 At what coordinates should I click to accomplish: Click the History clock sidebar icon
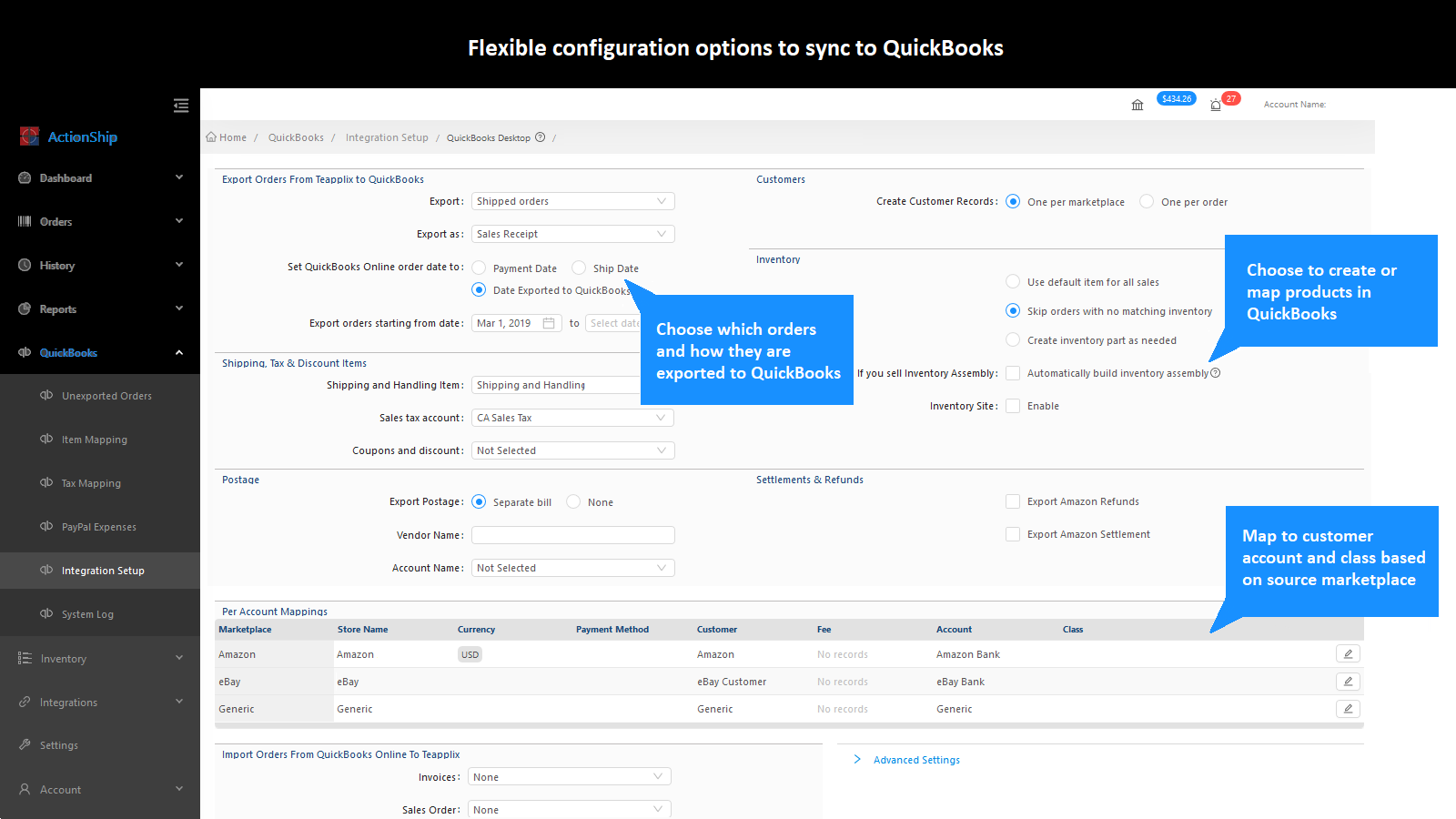pos(25,265)
